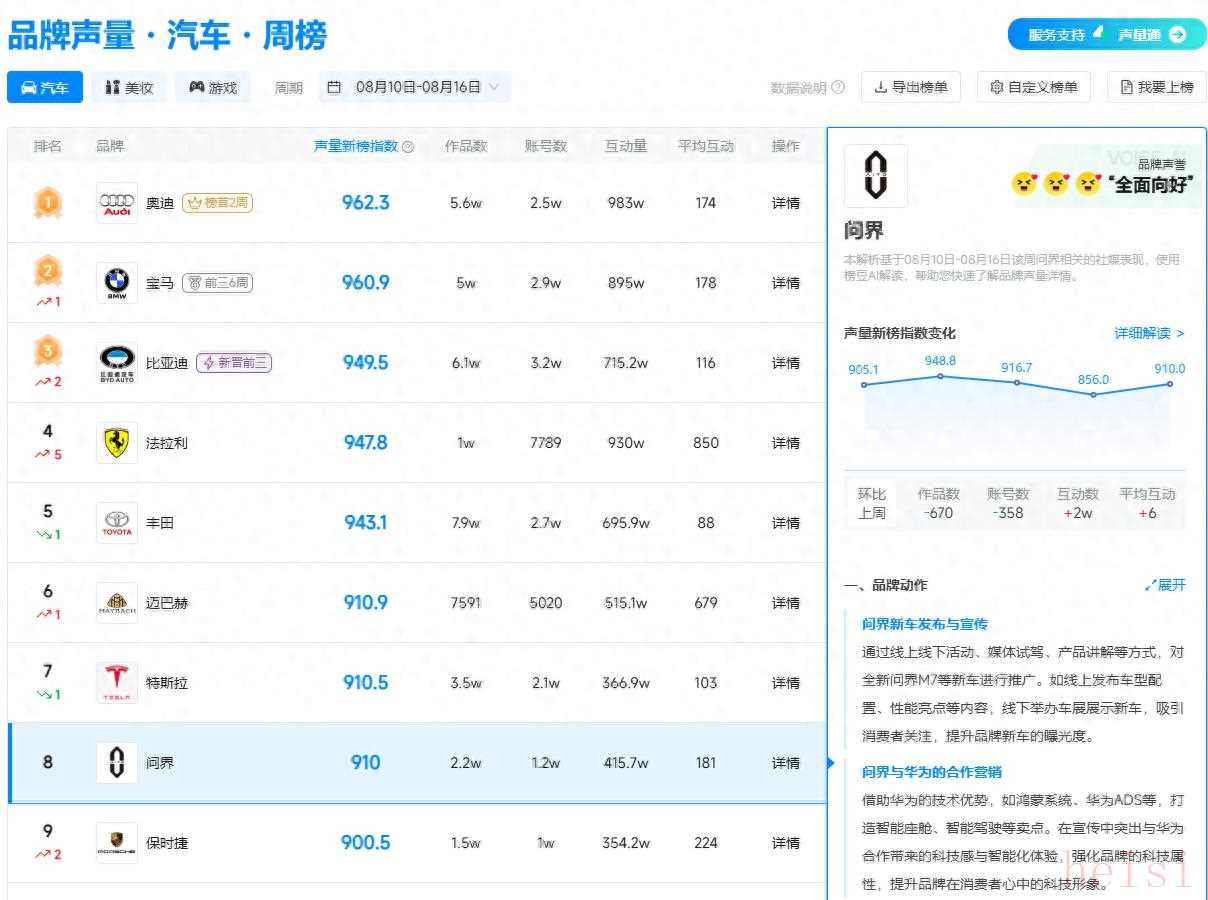Screen dimensions: 1208x900
Task: Click the BYD brand logo
Action: (117, 363)
